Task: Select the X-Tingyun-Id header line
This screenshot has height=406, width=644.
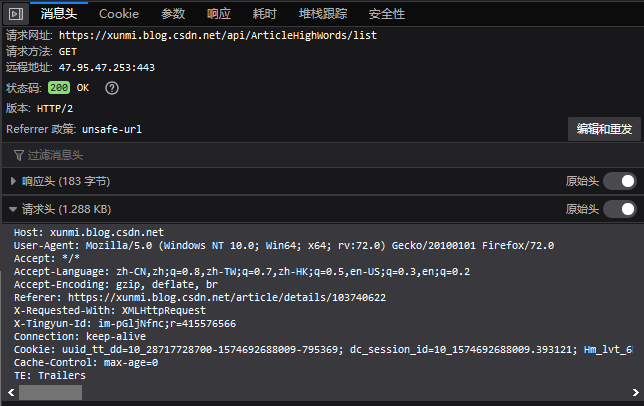Action: point(125,323)
